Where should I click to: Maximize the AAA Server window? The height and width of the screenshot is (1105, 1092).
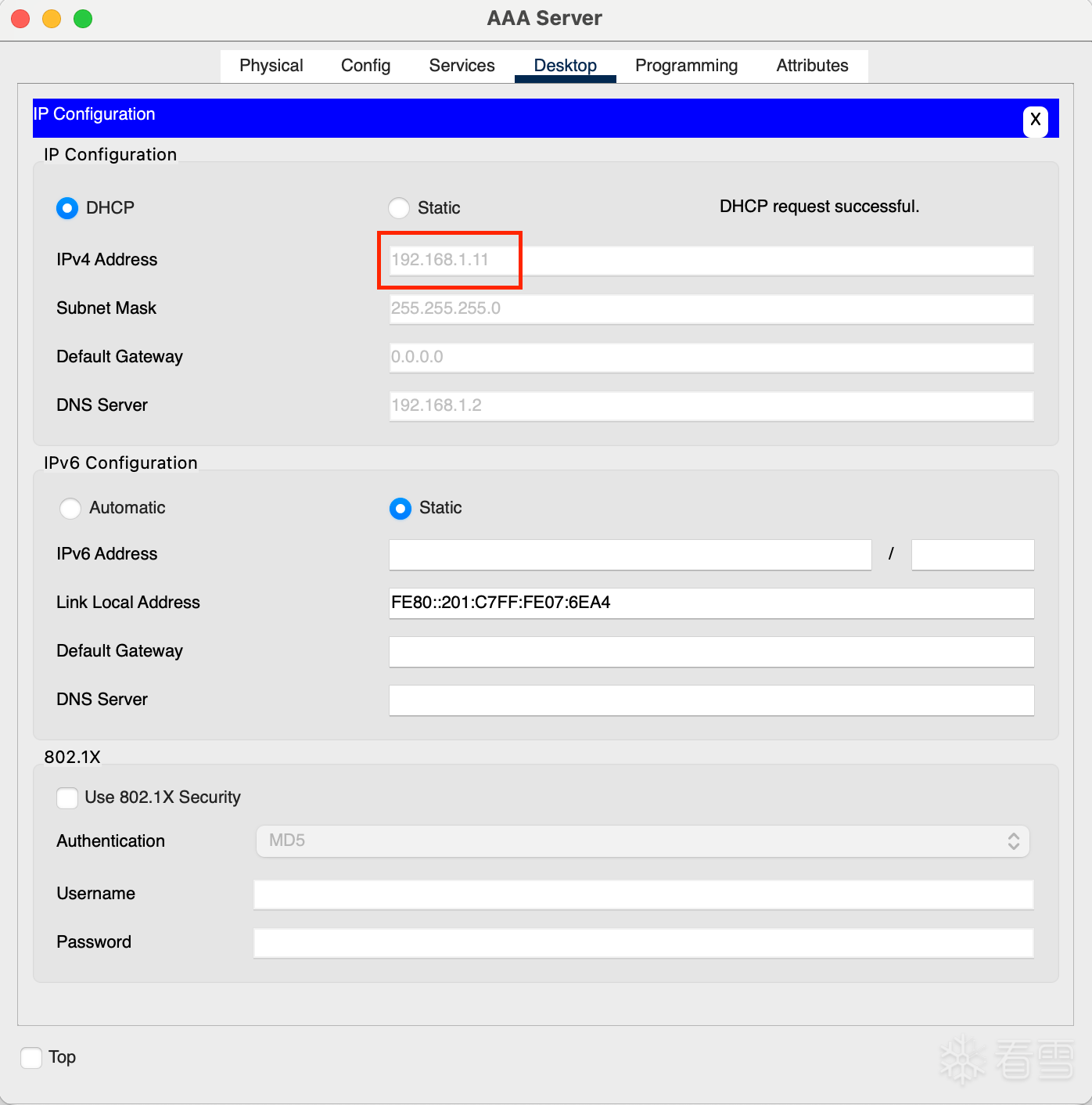pyautogui.click(x=83, y=18)
